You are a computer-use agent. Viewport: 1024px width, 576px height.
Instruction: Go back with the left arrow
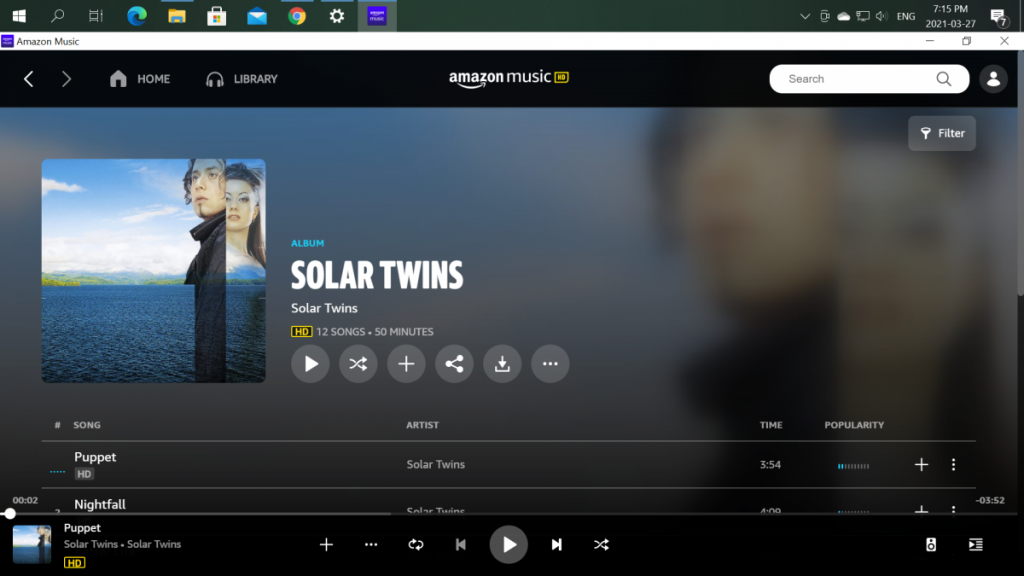(x=29, y=79)
